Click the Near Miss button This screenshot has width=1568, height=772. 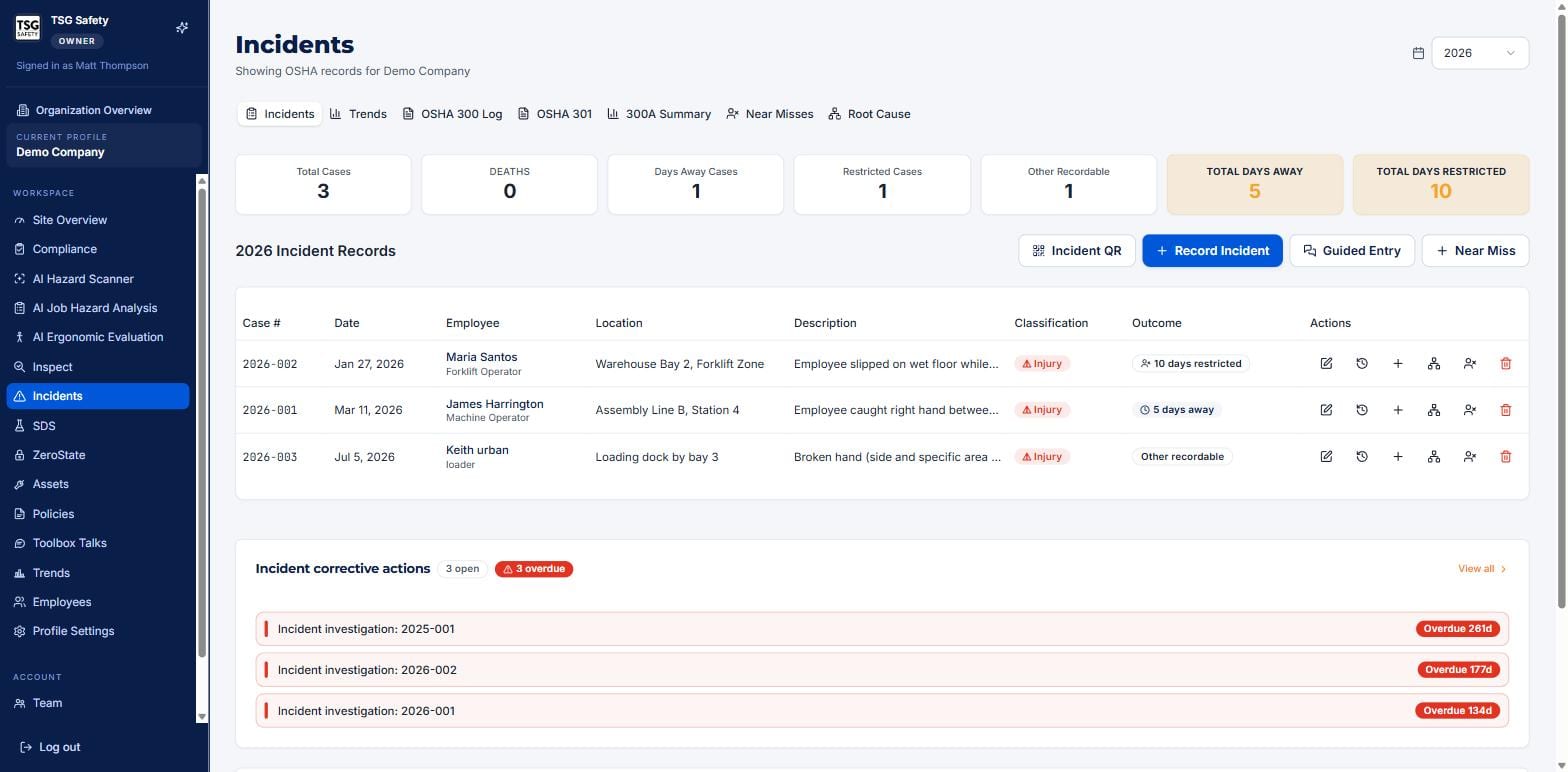pyautogui.click(x=1476, y=251)
